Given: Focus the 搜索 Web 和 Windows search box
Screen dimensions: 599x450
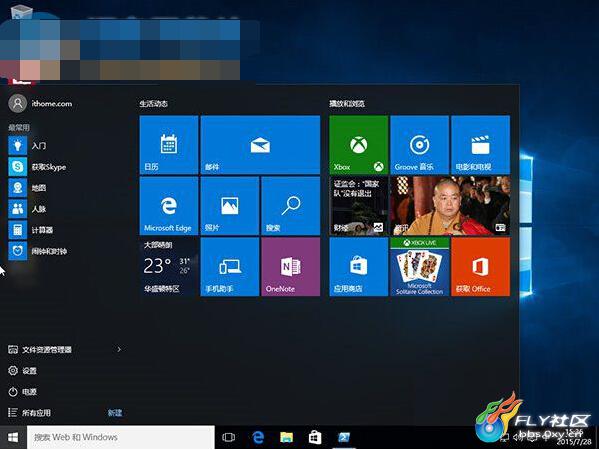Looking at the screenshot, I should click(120, 437).
